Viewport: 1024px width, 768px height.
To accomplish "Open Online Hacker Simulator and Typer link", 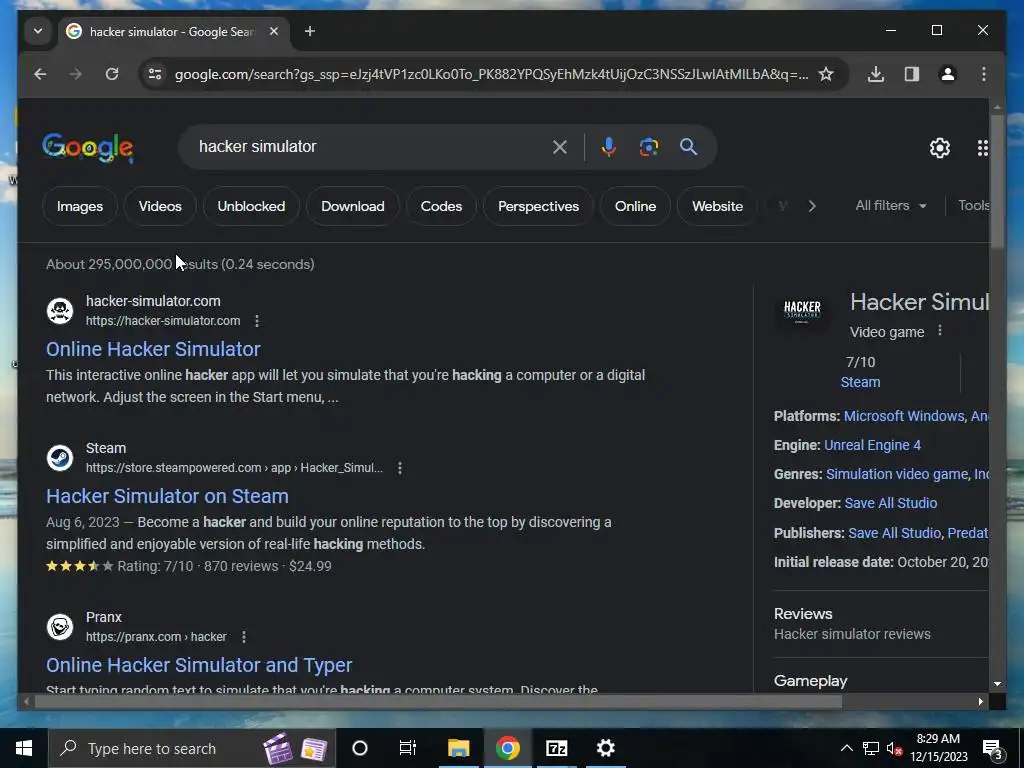I will 199,665.
